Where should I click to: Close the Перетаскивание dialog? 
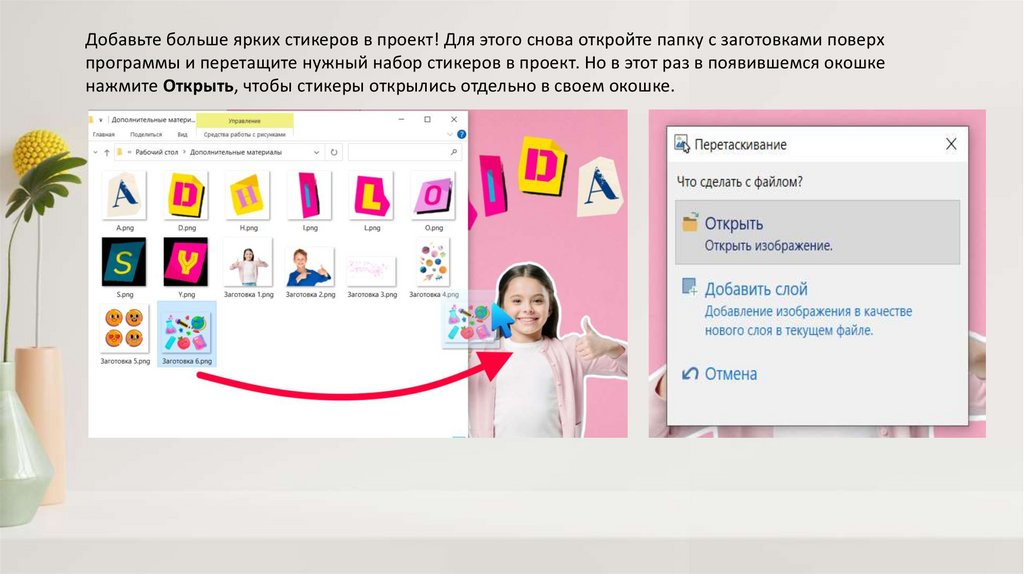951,144
